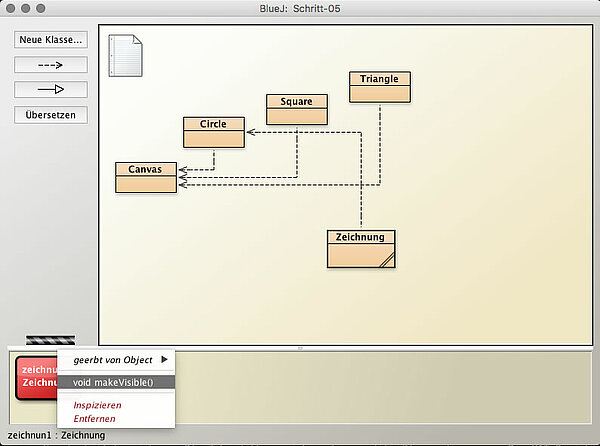Select the Triangle class box
600x446 pixels.
click(x=380, y=87)
